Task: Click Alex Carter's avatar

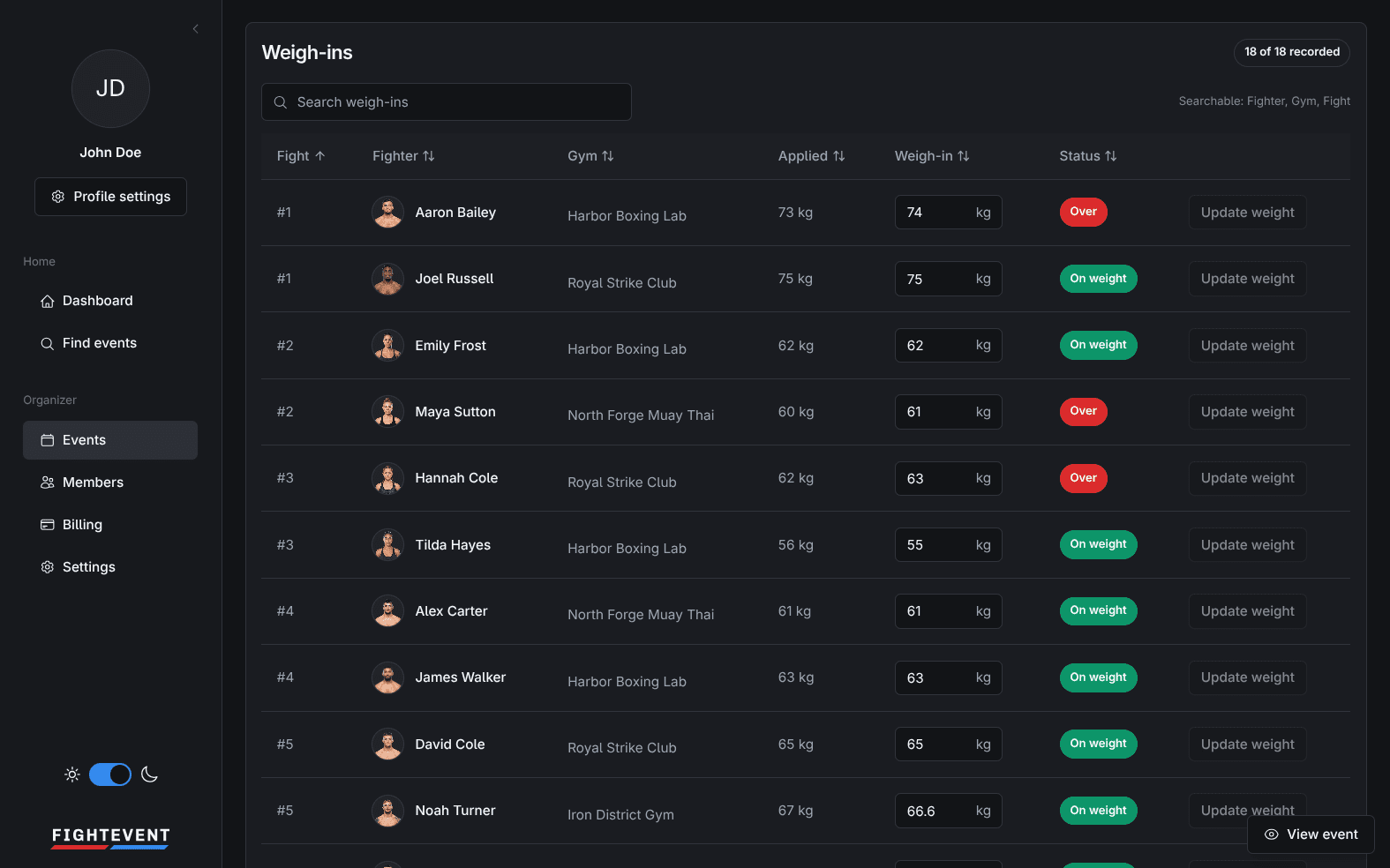Action: [387, 611]
